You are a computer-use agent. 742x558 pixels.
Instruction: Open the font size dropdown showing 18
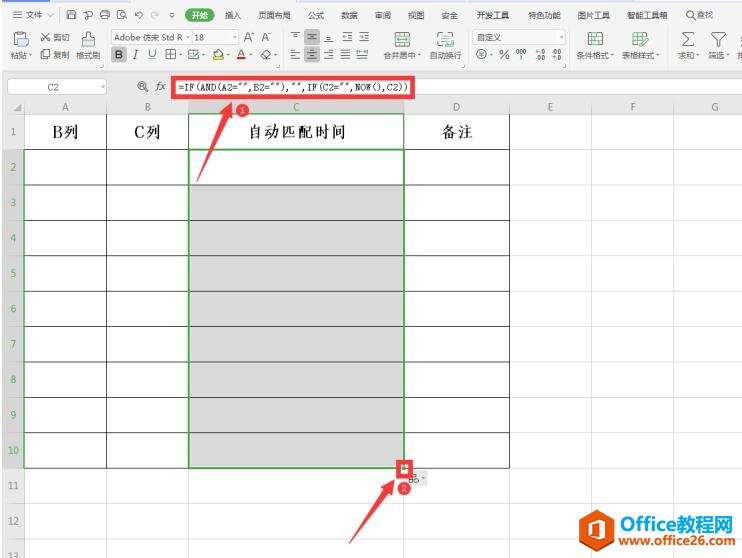click(235, 37)
